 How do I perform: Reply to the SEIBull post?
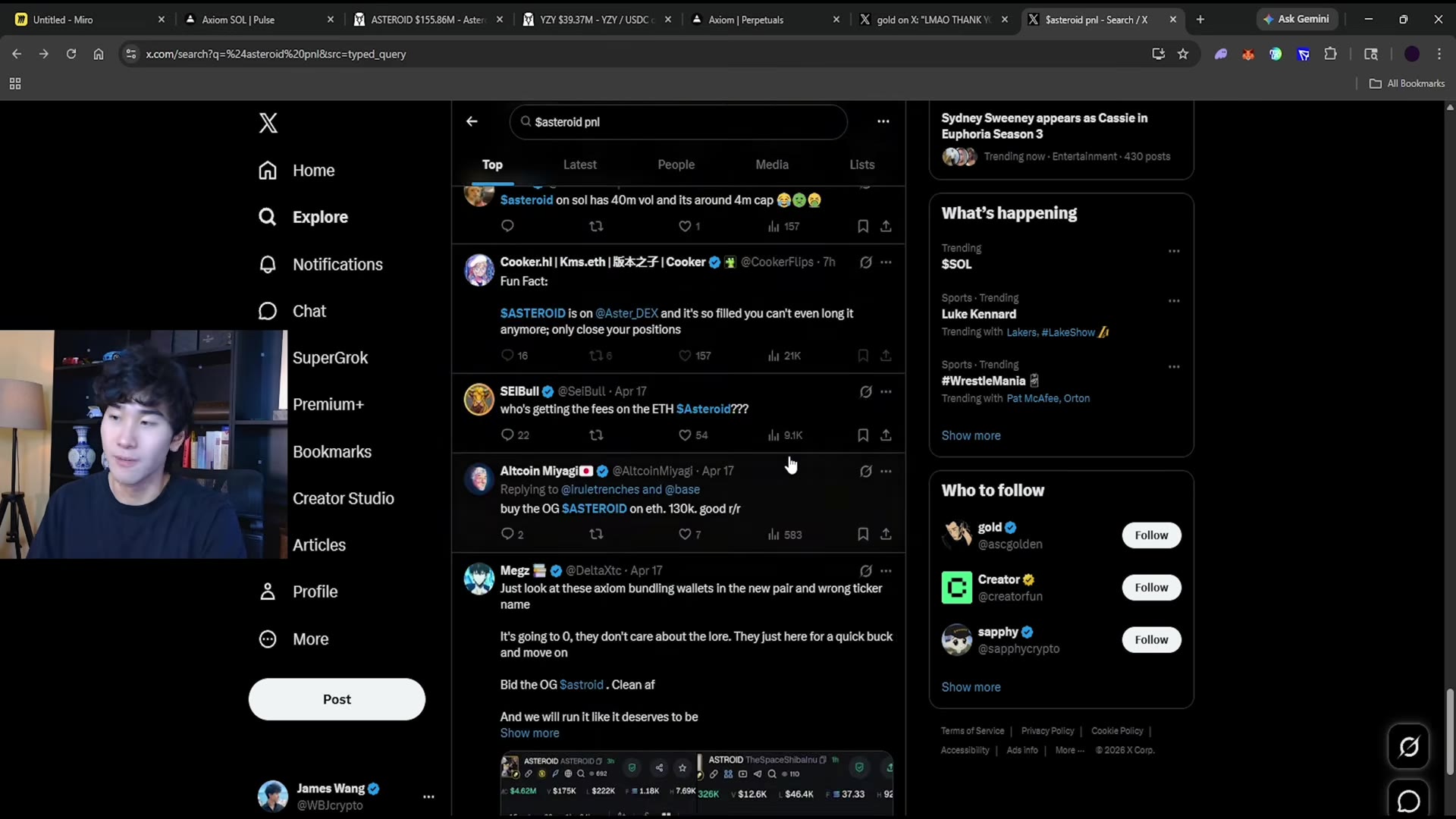507,435
